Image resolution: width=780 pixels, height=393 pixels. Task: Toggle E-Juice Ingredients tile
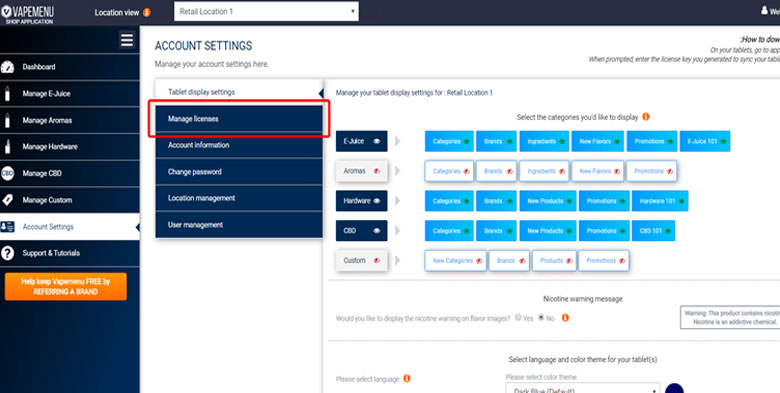tap(544, 141)
